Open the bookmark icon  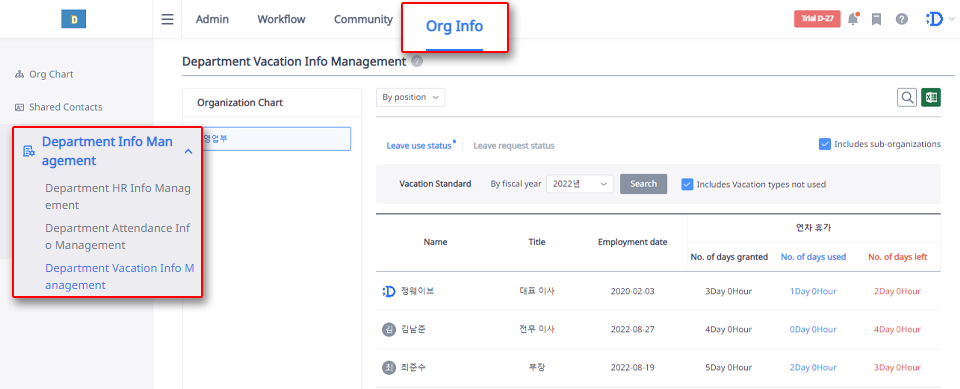point(877,20)
